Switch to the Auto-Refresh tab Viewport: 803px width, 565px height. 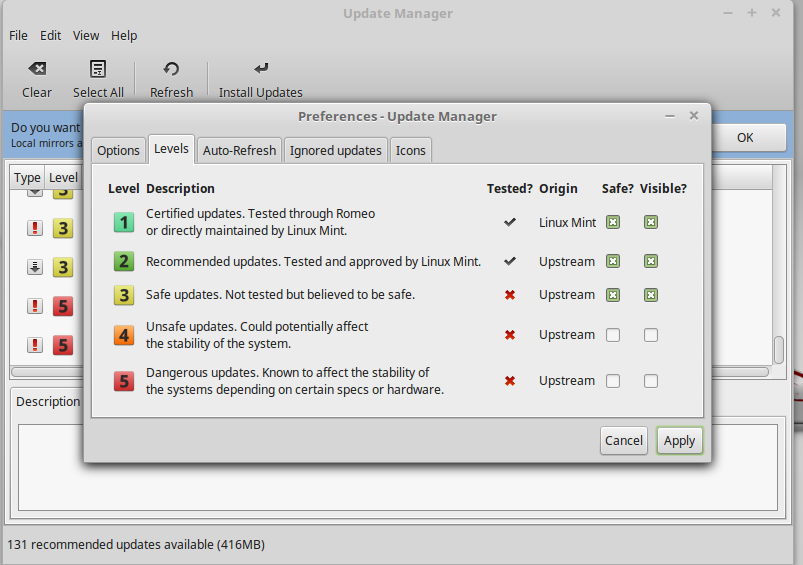point(239,150)
